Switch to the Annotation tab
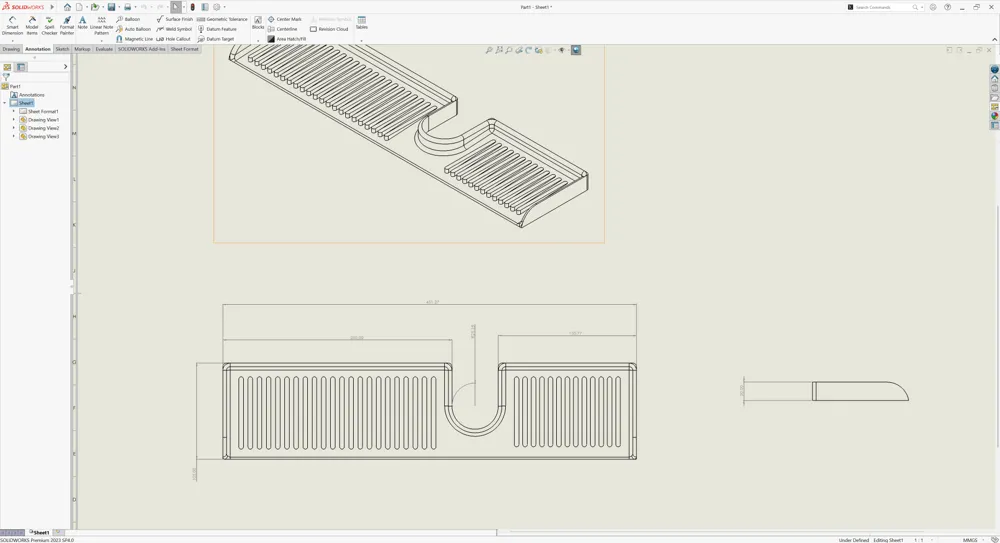The image size is (1000, 543). 38,49
